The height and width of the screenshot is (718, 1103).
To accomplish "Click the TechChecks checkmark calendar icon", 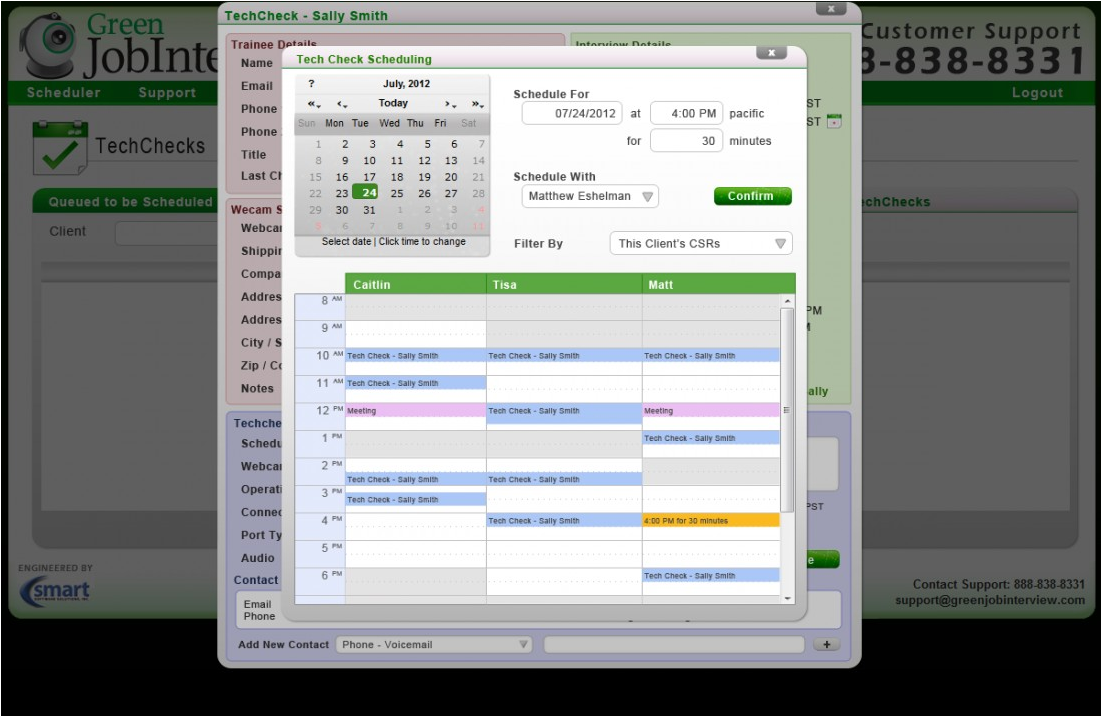I will [60, 147].
